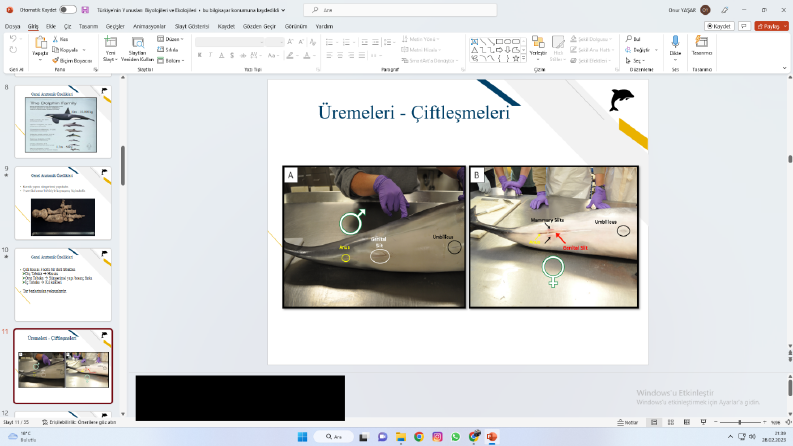The image size is (793, 446).
Task: Select slide 10 thumbnail
Action: click(x=63, y=284)
